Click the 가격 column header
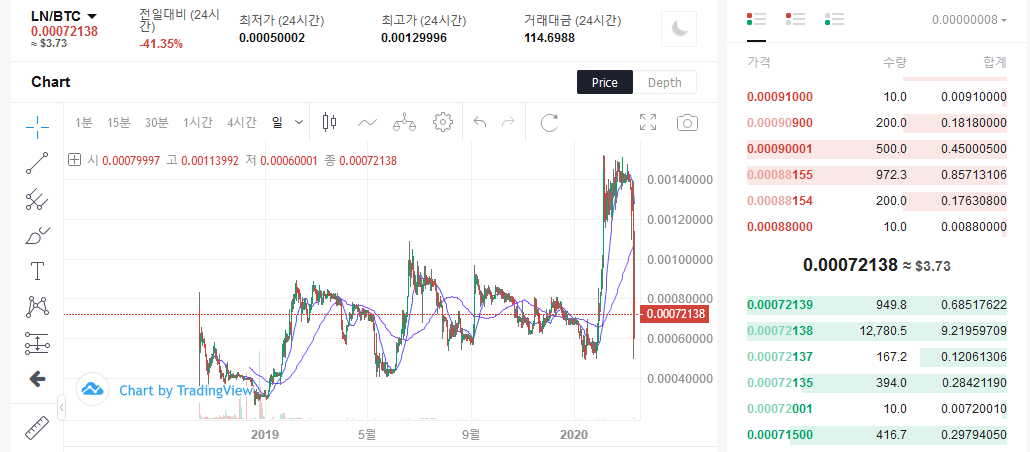Viewport: 1030px width, 452px height. (x=759, y=62)
